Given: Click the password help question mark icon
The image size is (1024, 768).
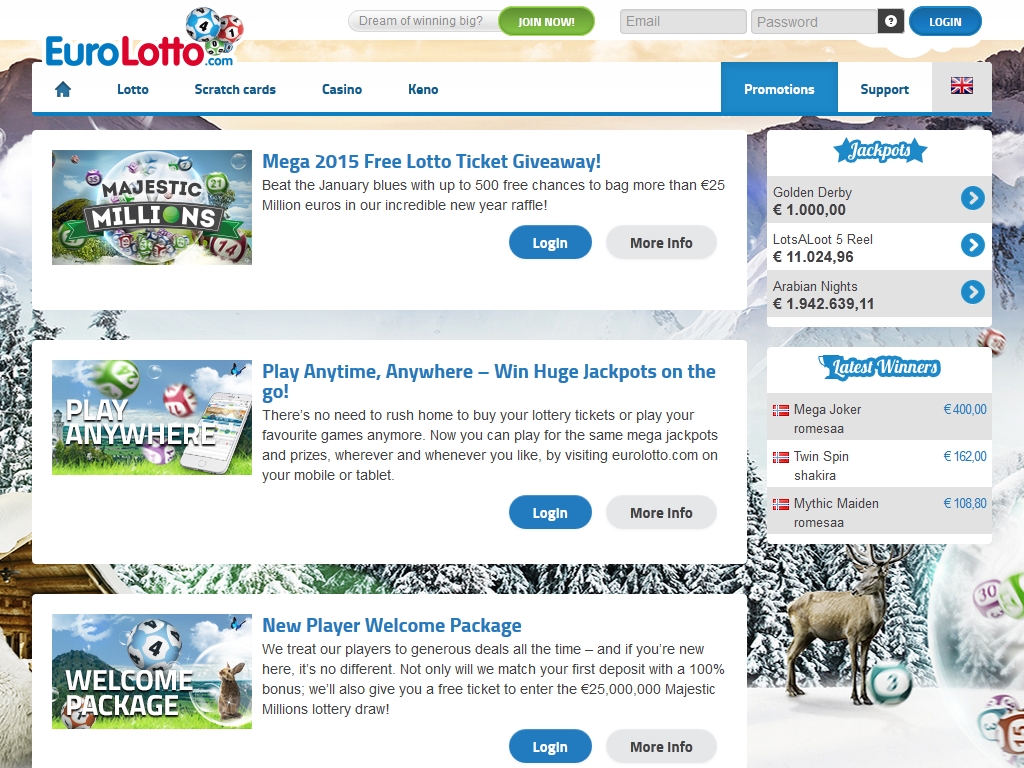Looking at the screenshot, I should pos(890,21).
